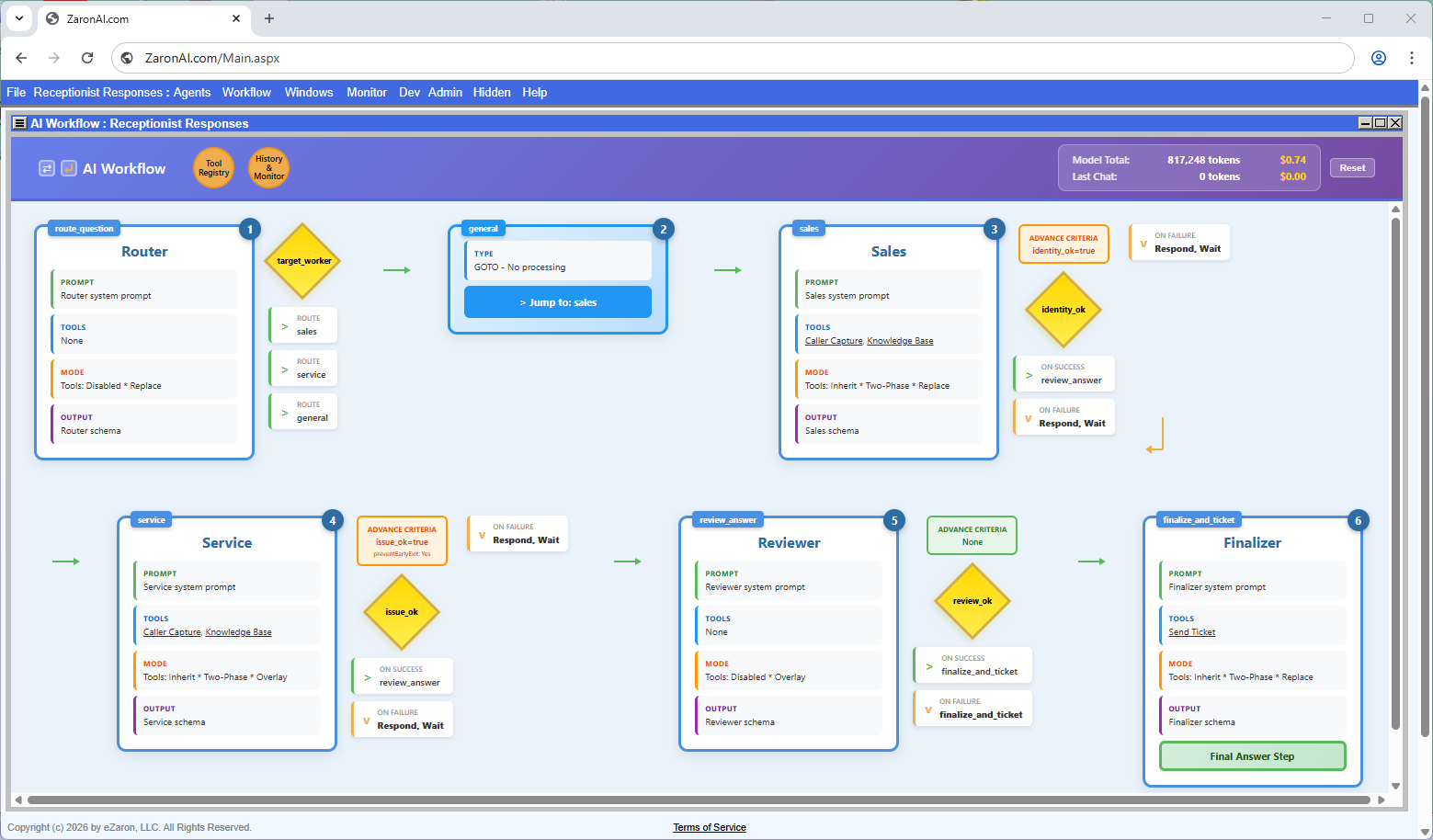1433x840 pixels.
Task: Open the Windows menu
Action: click(309, 92)
